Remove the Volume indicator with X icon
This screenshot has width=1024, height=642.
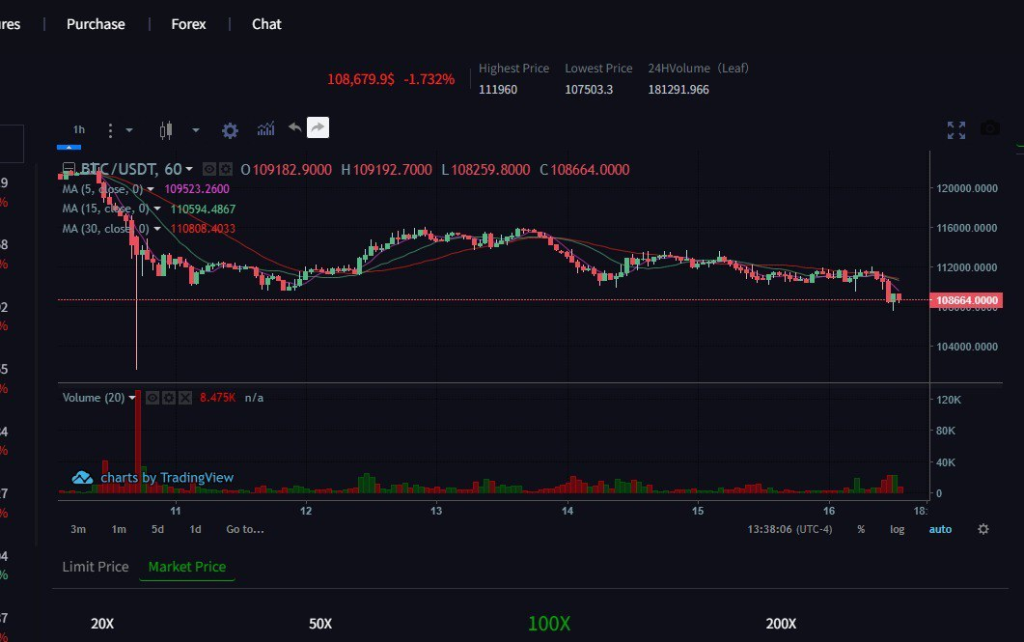(185, 398)
